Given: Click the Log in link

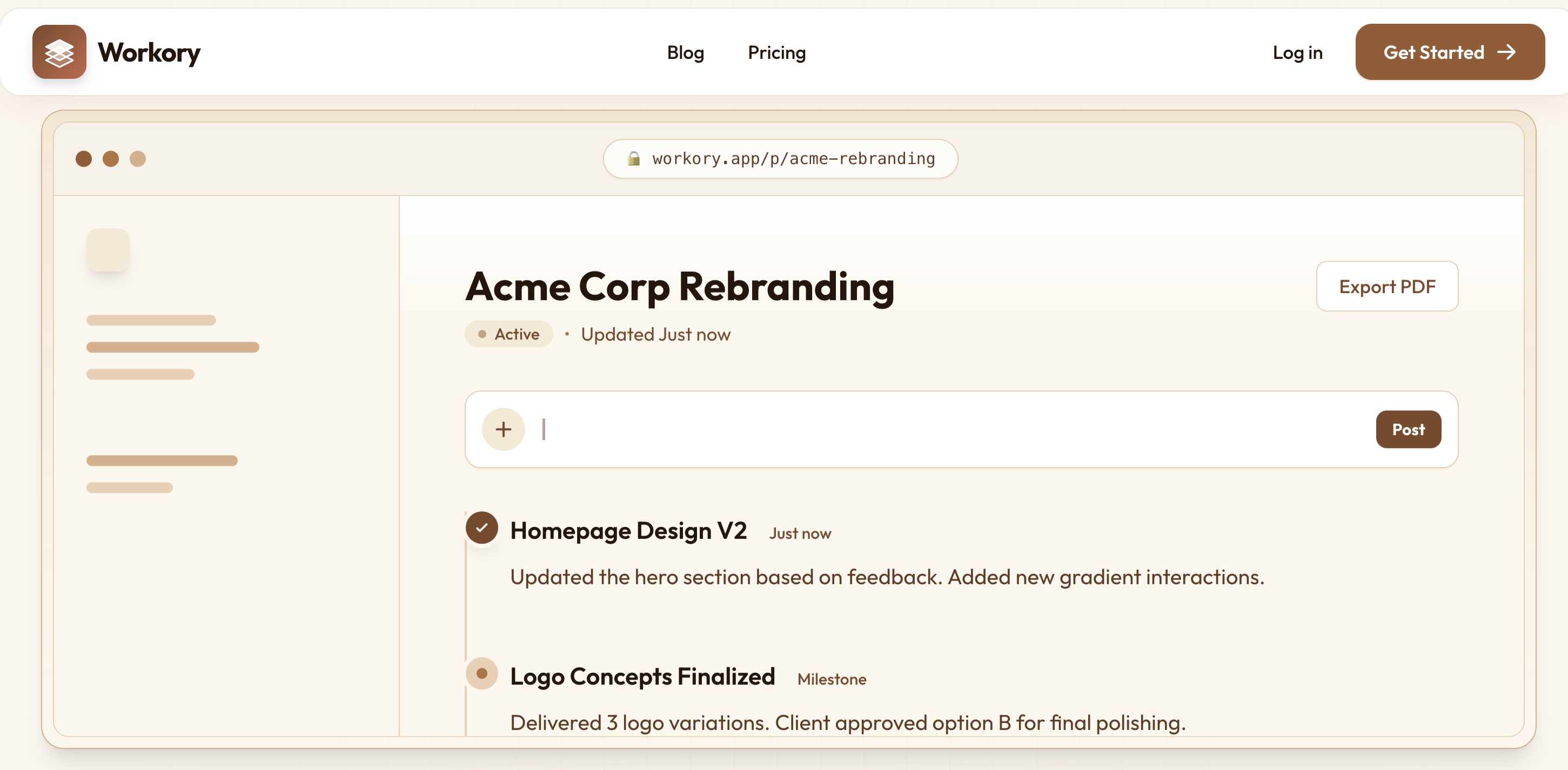Looking at the screenshot, I should 1297,52.
